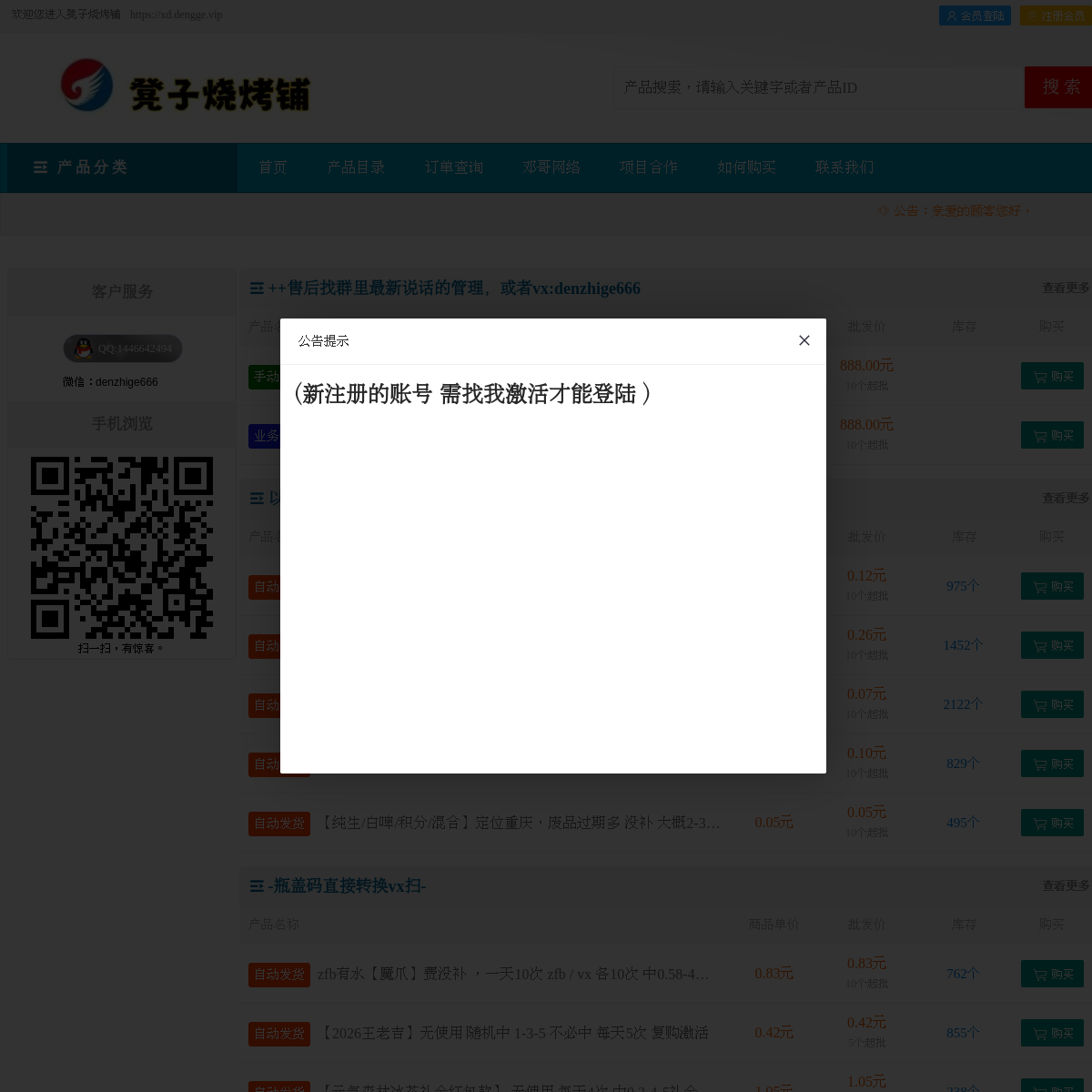Buy the product with 762个 stock

(1052, 974)
